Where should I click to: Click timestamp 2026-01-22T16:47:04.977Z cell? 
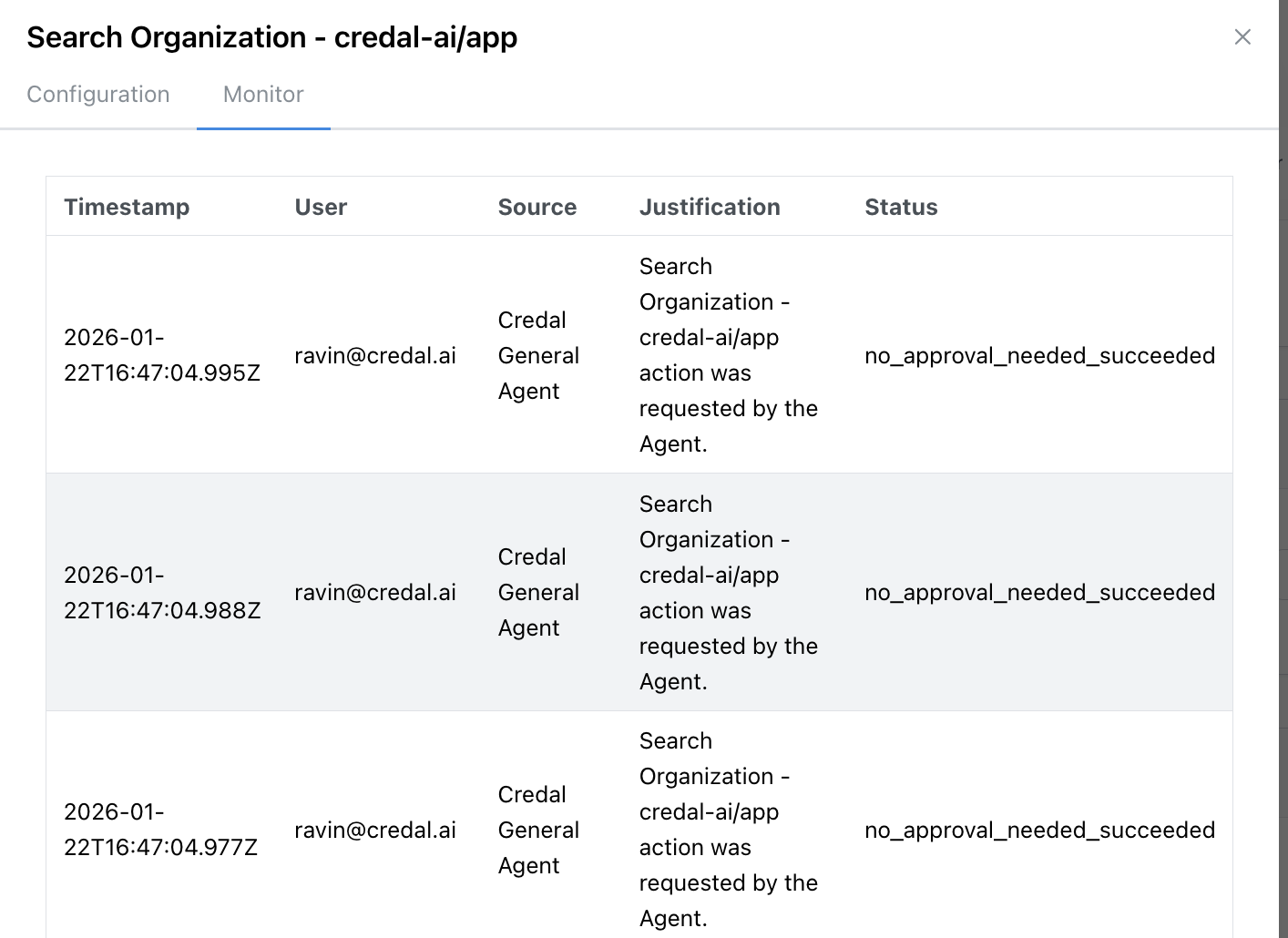click(162, 829)
